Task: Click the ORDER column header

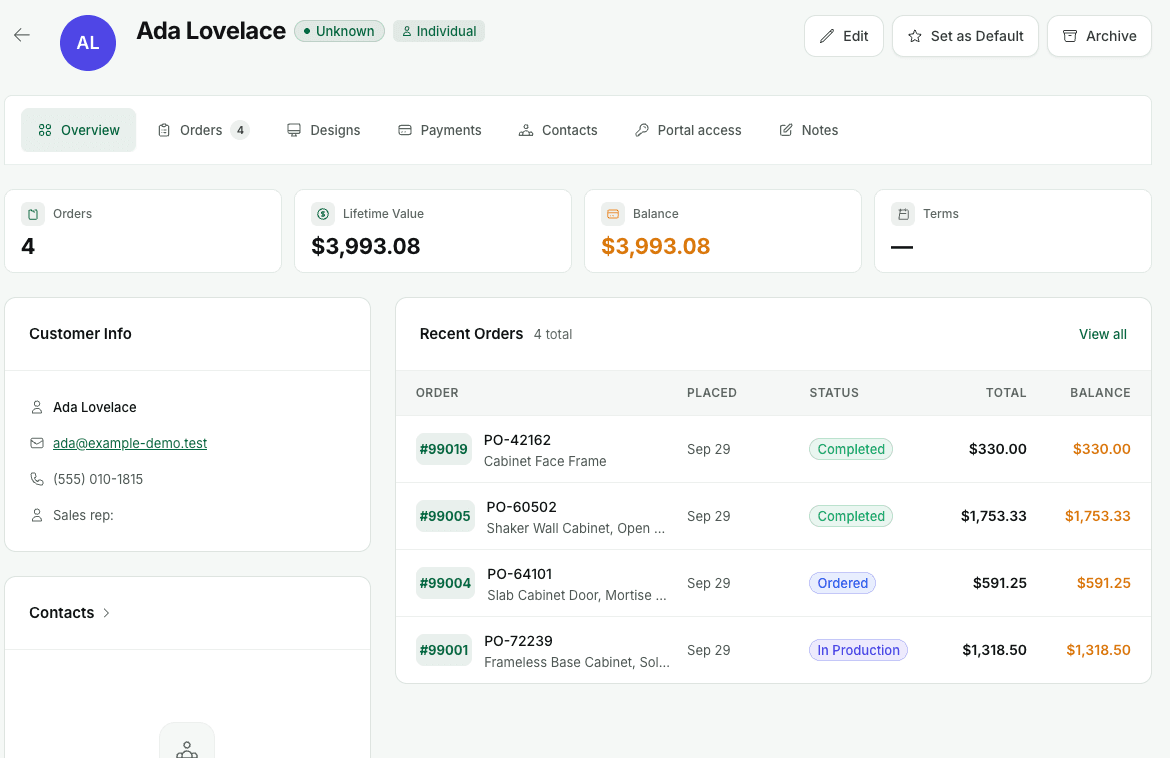Action: click(437, 392)
